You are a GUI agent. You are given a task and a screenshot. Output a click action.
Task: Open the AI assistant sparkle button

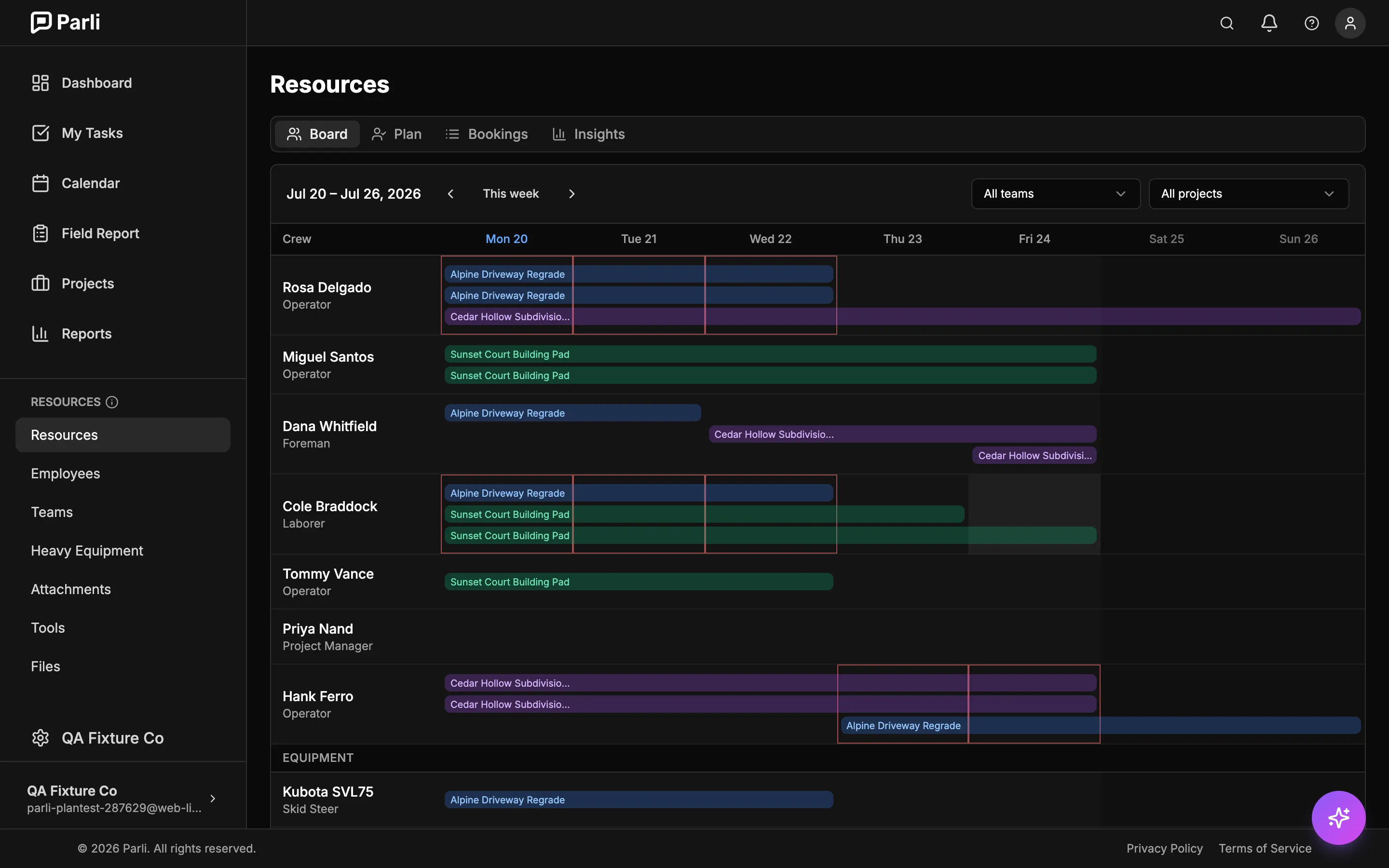click(x=1338, y=817)
